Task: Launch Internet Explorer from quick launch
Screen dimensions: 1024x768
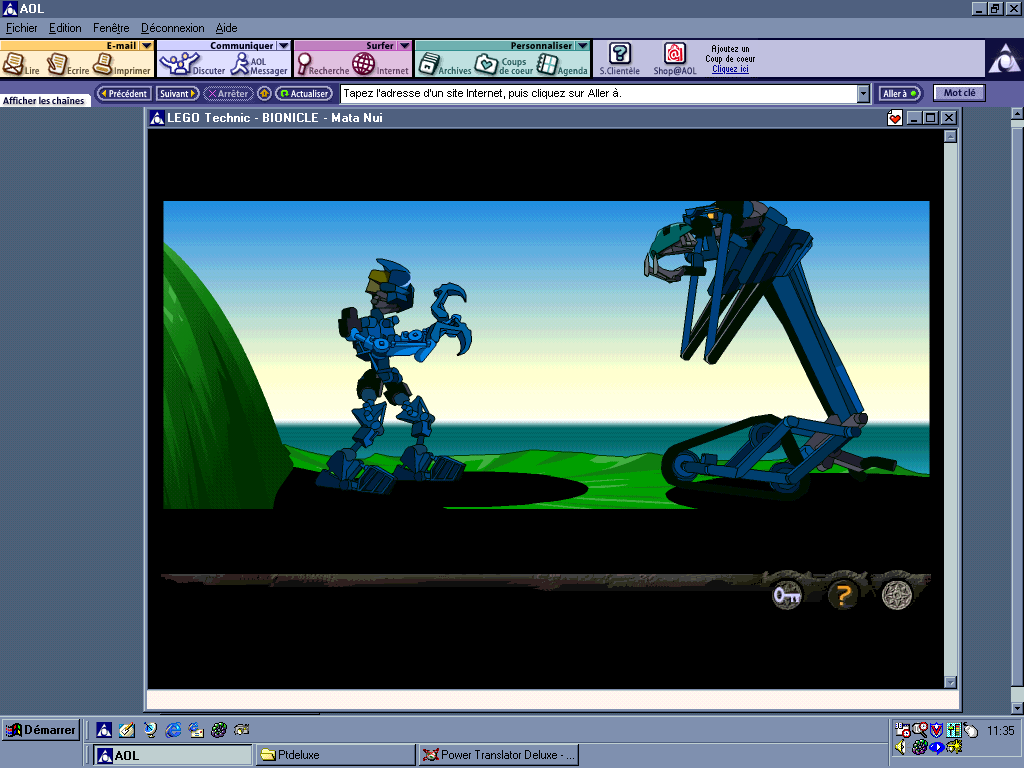Action: (x=173, y=730)
